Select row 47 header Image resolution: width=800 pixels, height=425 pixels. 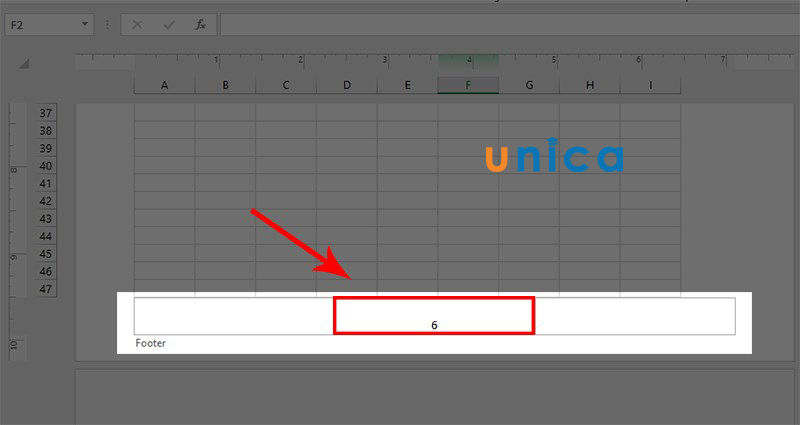(45, 289)
